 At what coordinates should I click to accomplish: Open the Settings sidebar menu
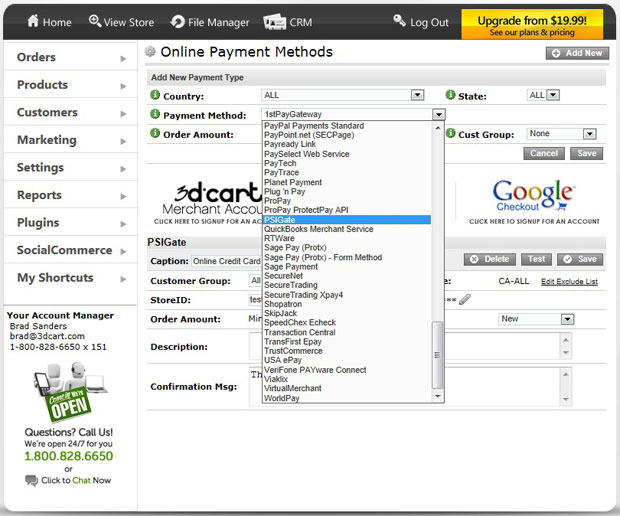71,168
